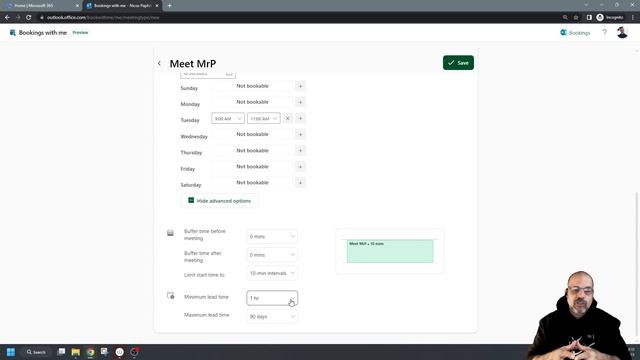The image size is (640, 360).
Task: Open the Limit start time to dropdown
Action: (x=272, y=273)
